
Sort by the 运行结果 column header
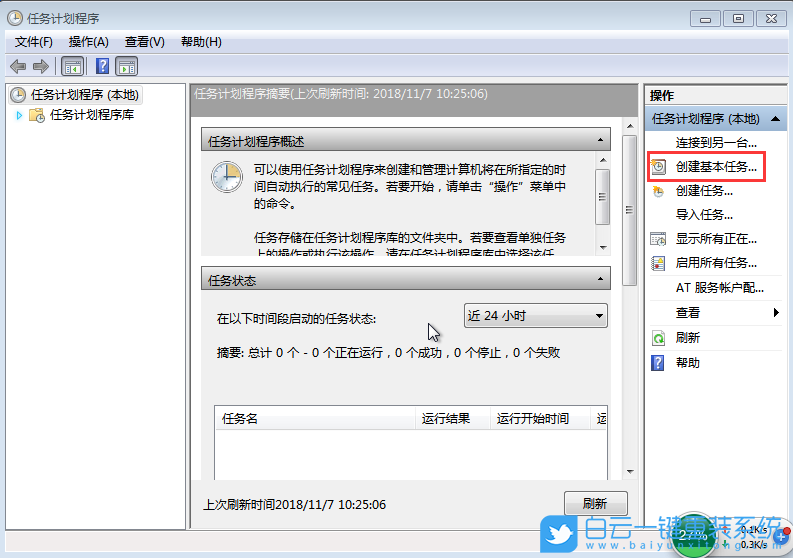(x=453, y=418)
